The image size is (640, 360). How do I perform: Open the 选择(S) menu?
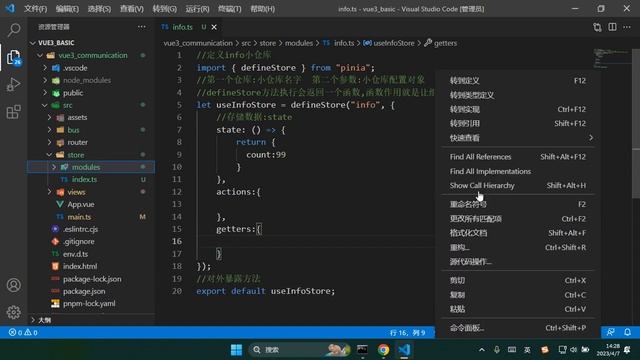(x=99, y=9)
